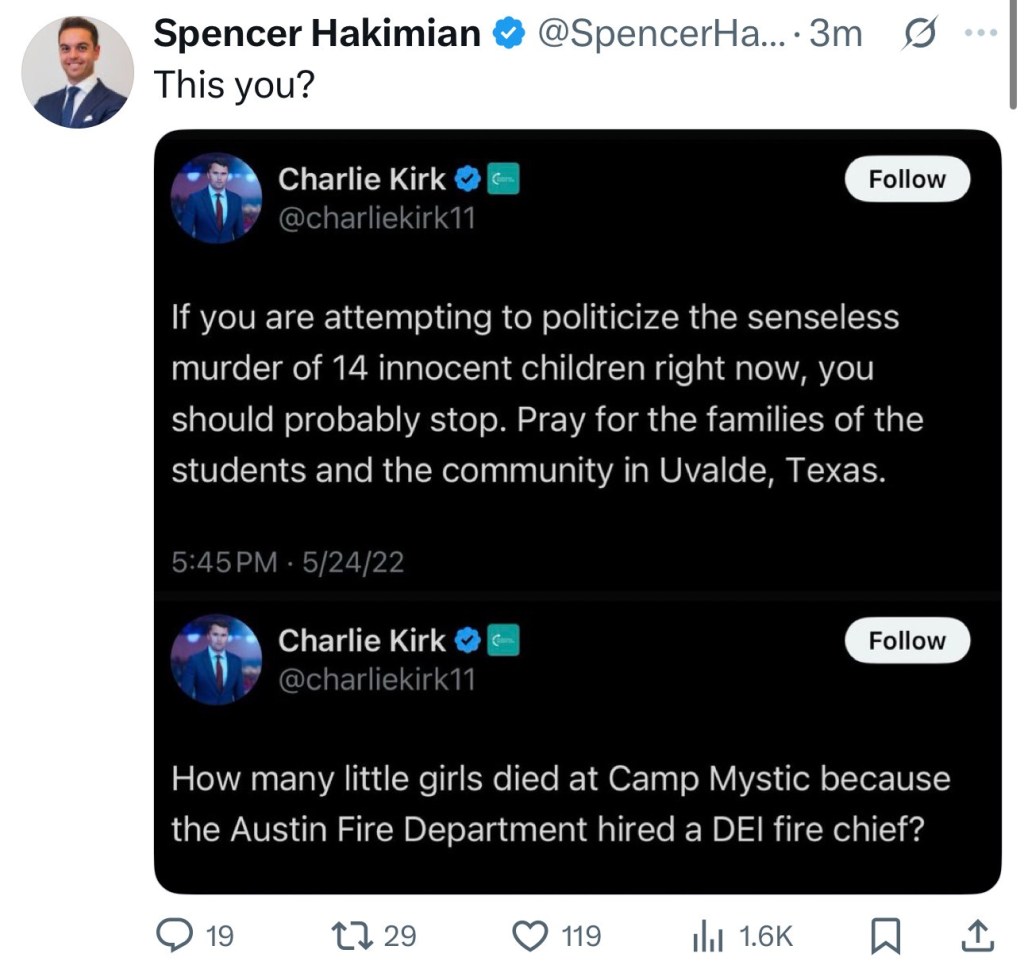Click the share upload icon
The image size is (1024, 969).
977,935
